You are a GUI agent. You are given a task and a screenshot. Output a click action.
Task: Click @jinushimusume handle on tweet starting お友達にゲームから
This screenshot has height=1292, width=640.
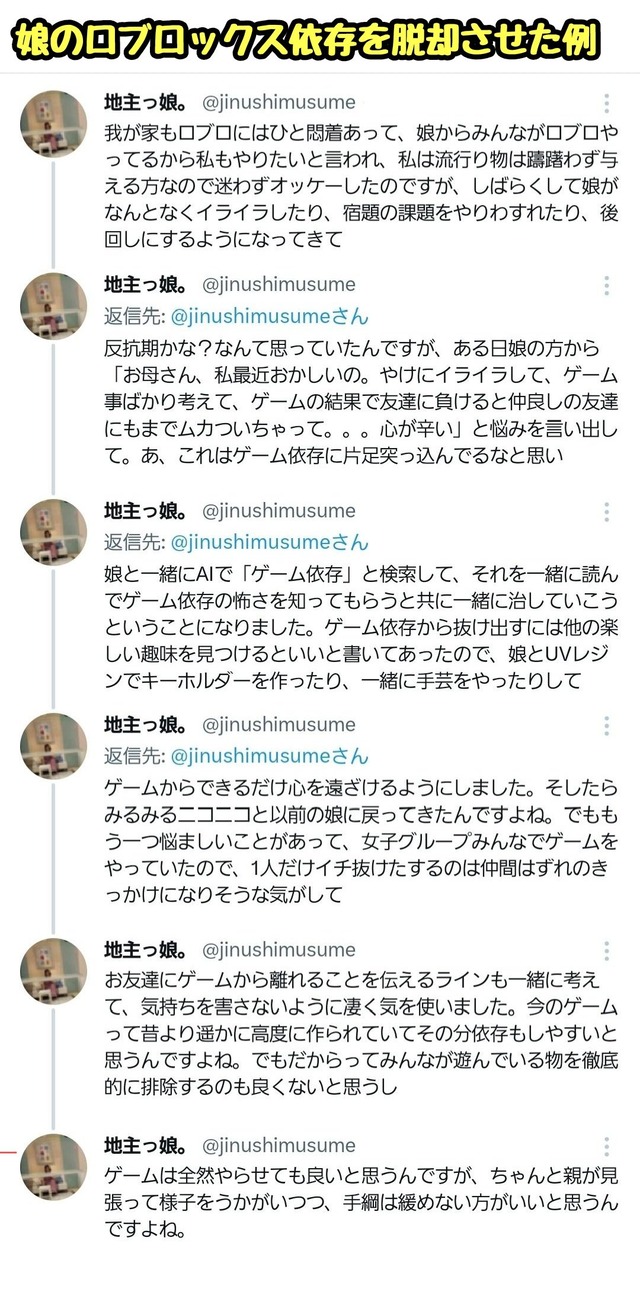coord(279,950)
